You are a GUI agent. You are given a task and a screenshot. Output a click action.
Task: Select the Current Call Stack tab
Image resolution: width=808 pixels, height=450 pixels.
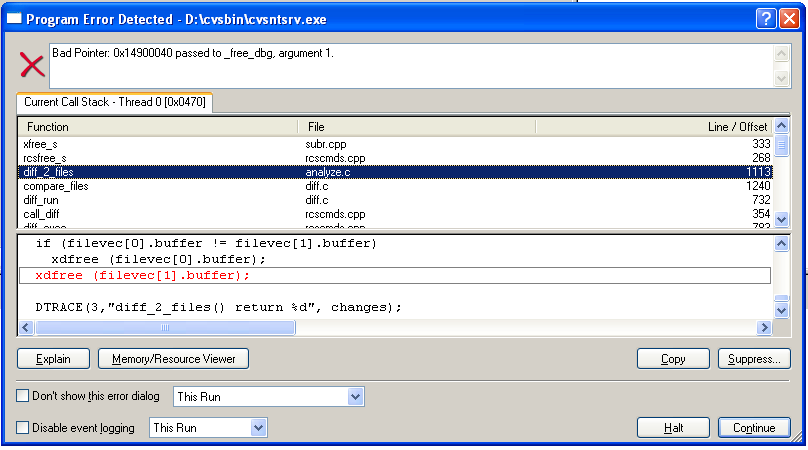[114, 102]
